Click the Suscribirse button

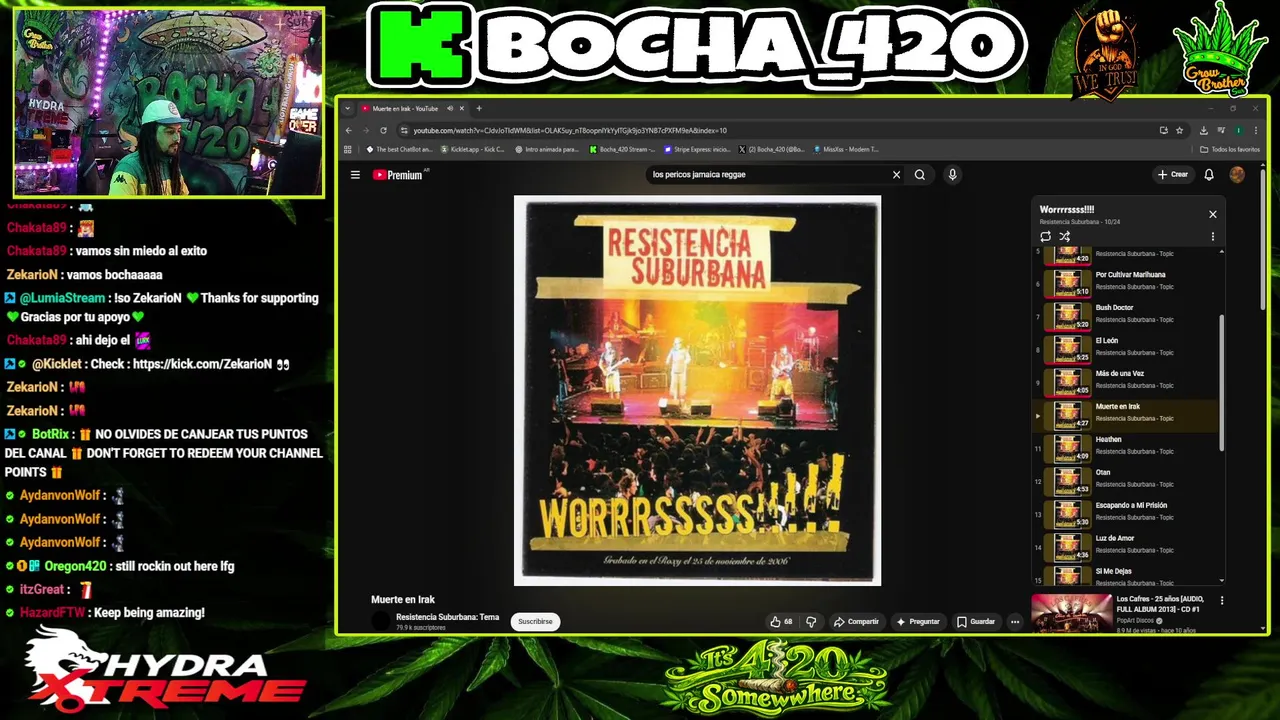[x=535, y=622]
